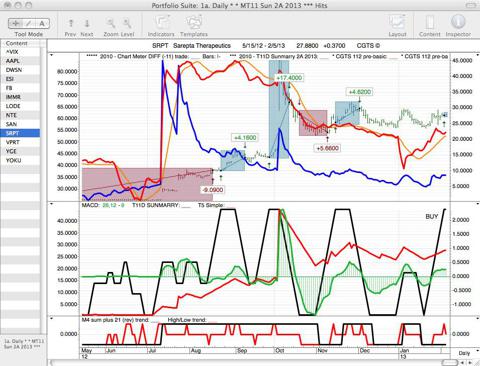Select SAN in the Content list
The width and height of the screenshot is (480, 366).
click(20, 124)
